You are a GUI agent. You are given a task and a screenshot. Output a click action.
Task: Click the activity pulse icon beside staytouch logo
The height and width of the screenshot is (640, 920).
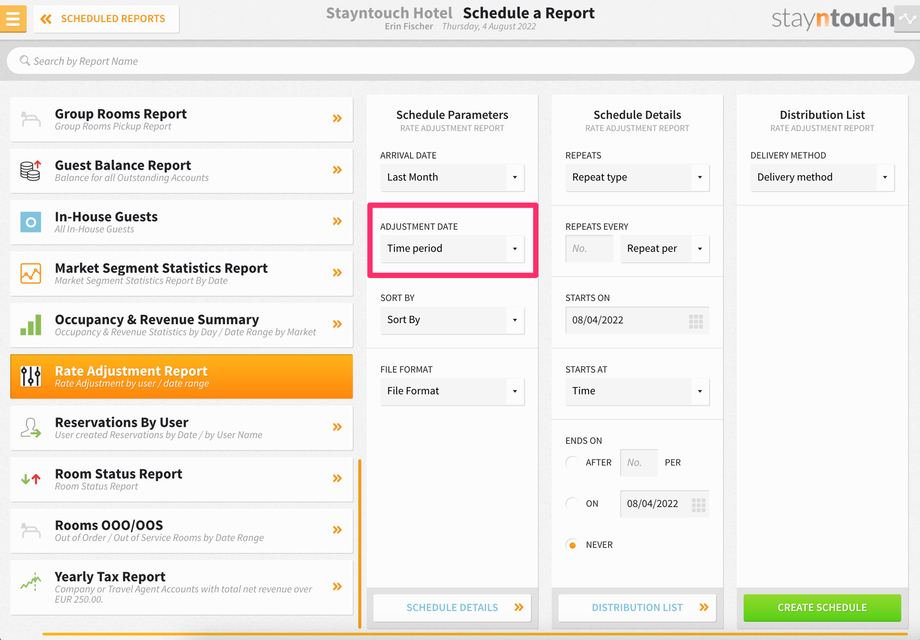[x=907, y=19]
